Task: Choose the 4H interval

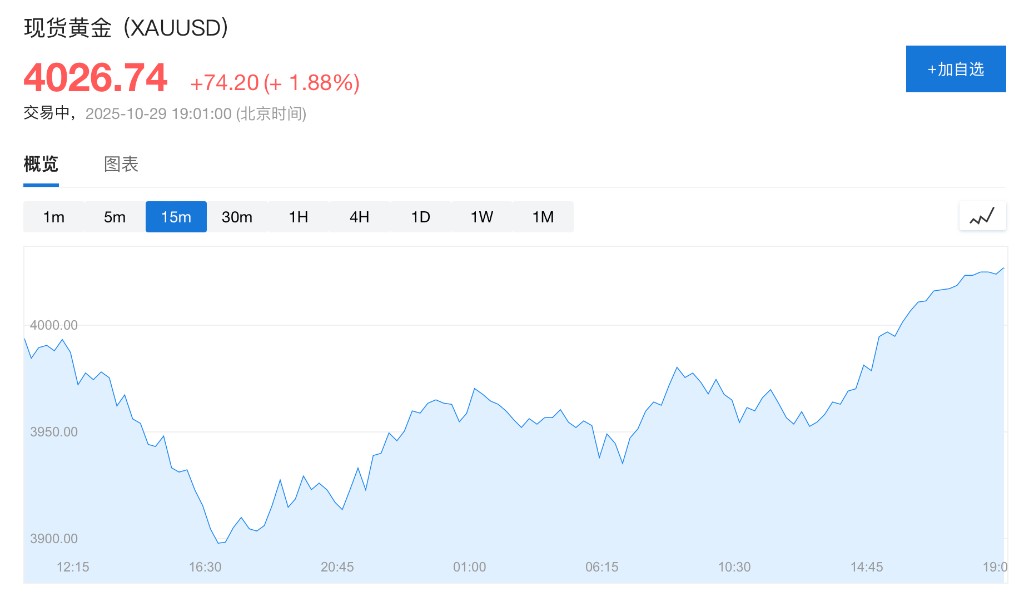Action: point(359,217)
